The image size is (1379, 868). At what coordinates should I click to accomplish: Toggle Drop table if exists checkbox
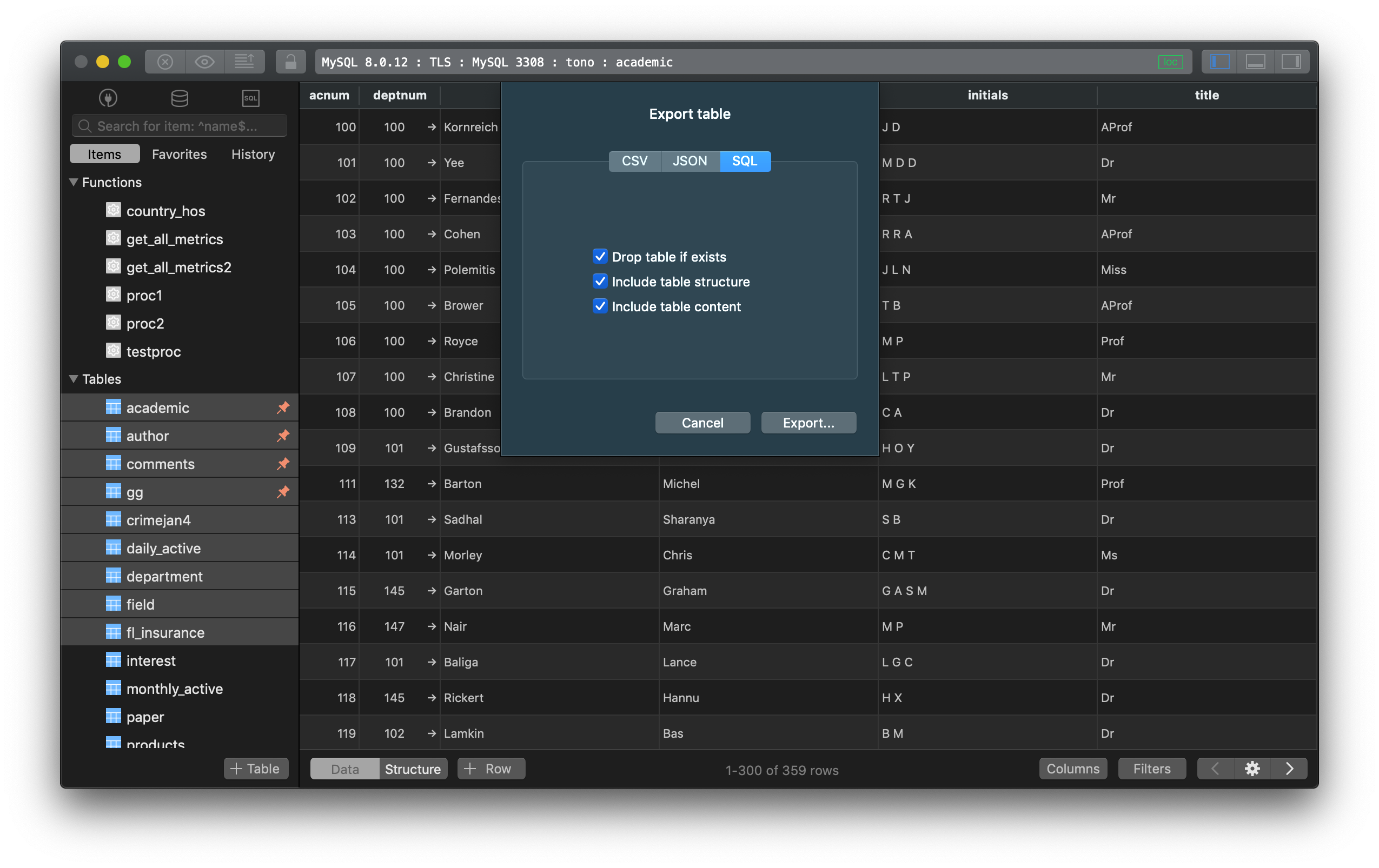[598, 256]
